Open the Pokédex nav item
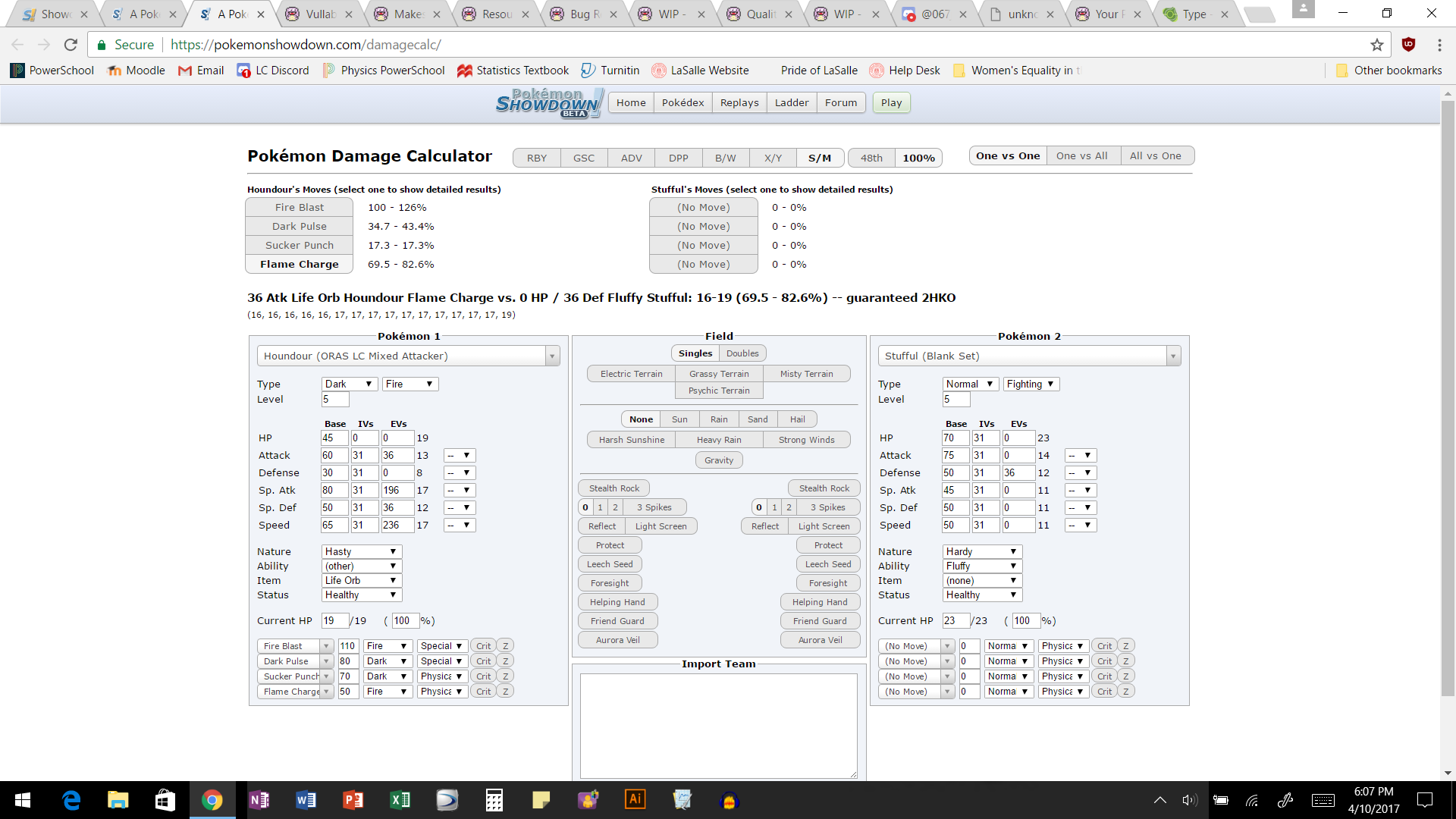The image size is (1456, 819). coord(682,103)
